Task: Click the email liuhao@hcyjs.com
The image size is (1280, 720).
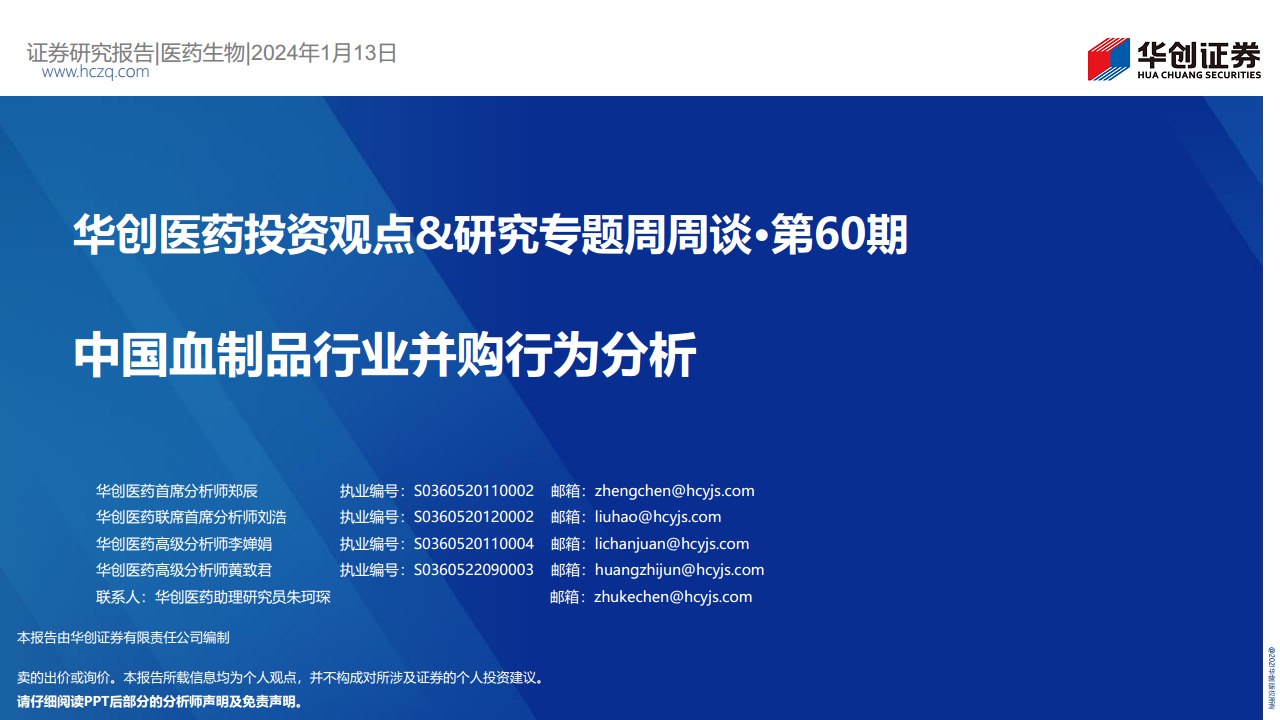Action: tap(657, 517)
